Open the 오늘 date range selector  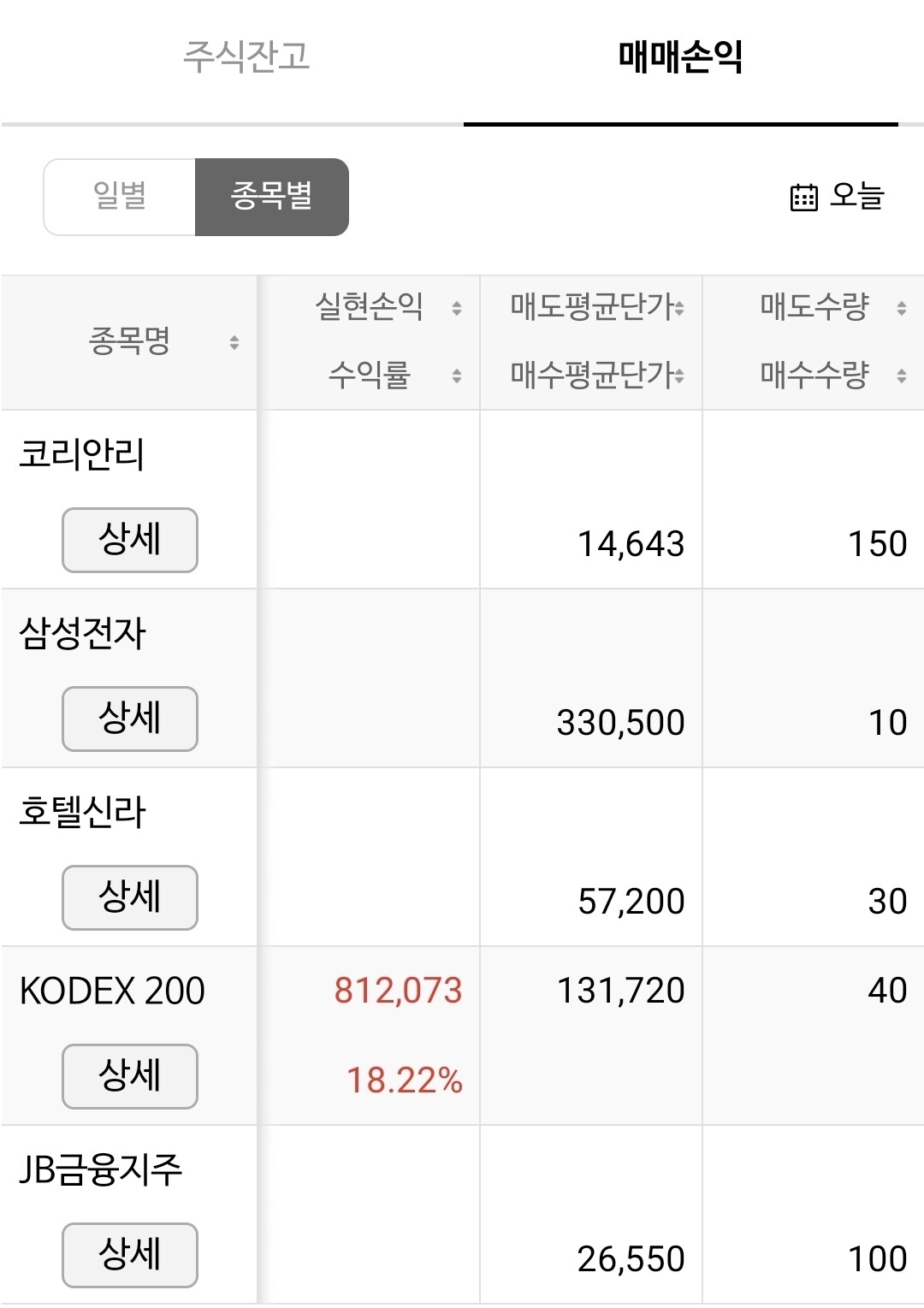pos(837,197)
